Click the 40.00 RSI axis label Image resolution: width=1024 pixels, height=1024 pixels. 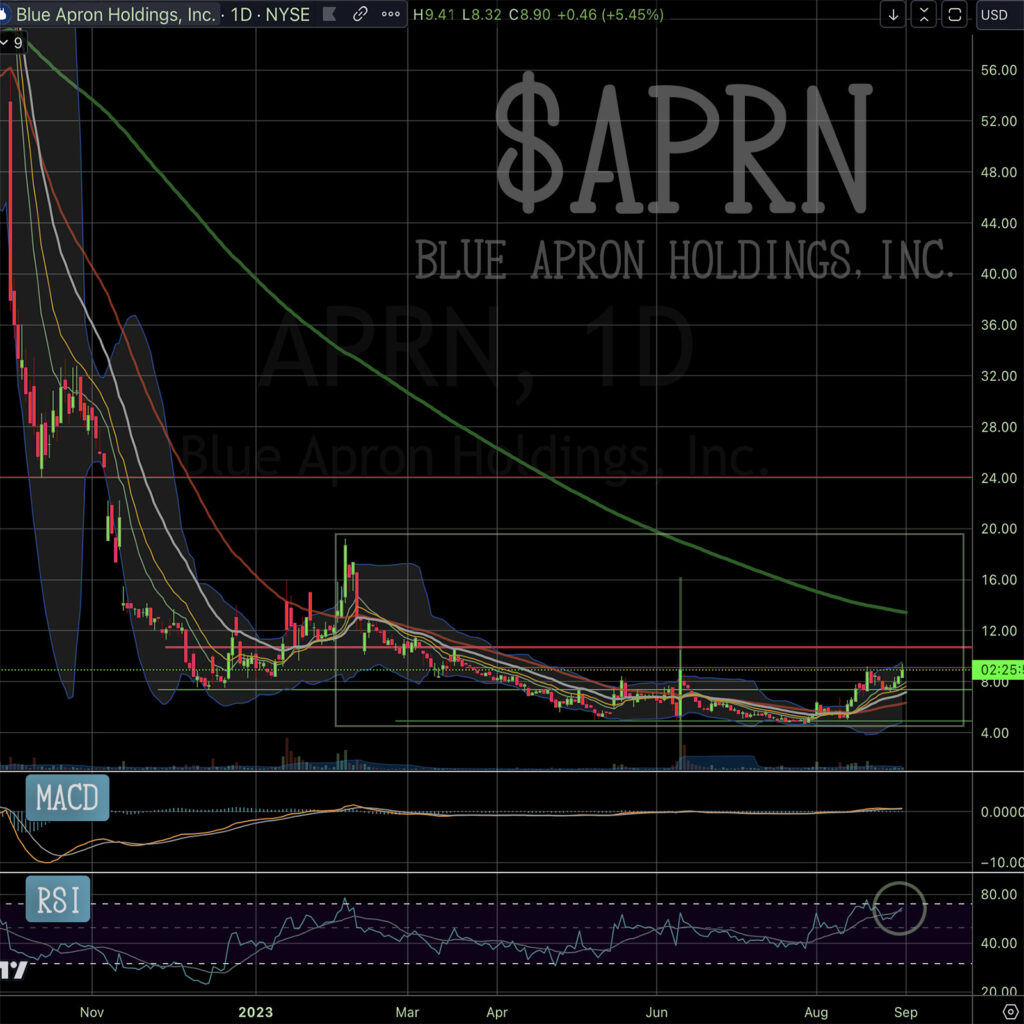coord(999,943)
